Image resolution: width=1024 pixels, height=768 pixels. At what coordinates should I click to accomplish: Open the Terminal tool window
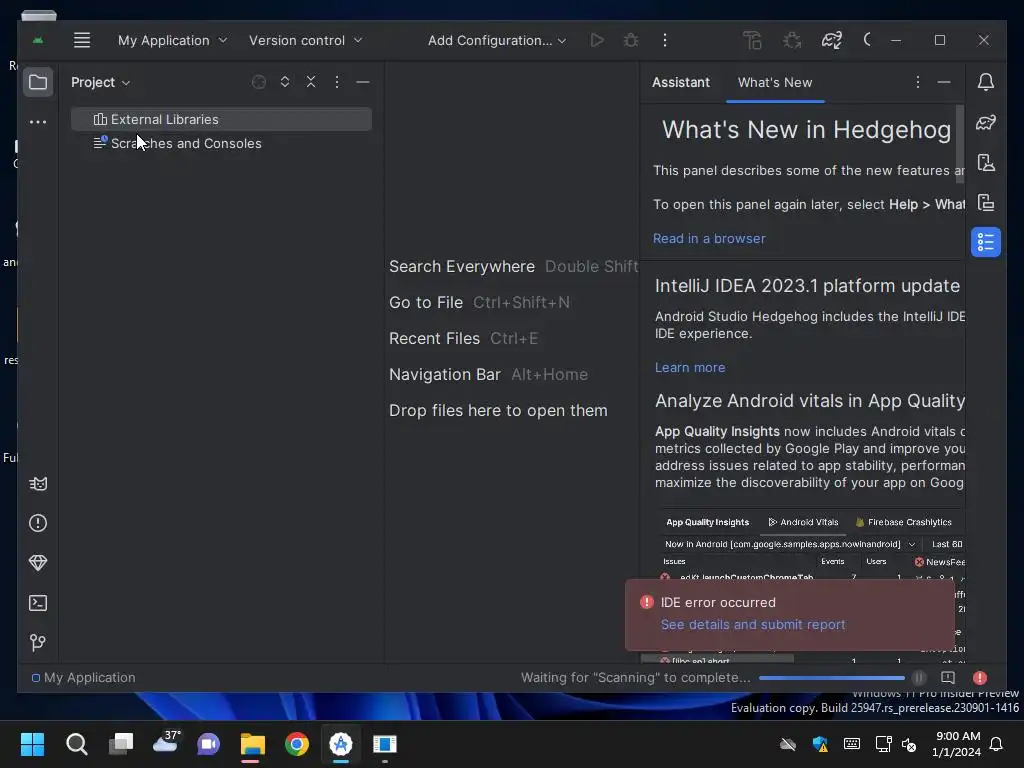pyautogui.click(x=38, y=603)
